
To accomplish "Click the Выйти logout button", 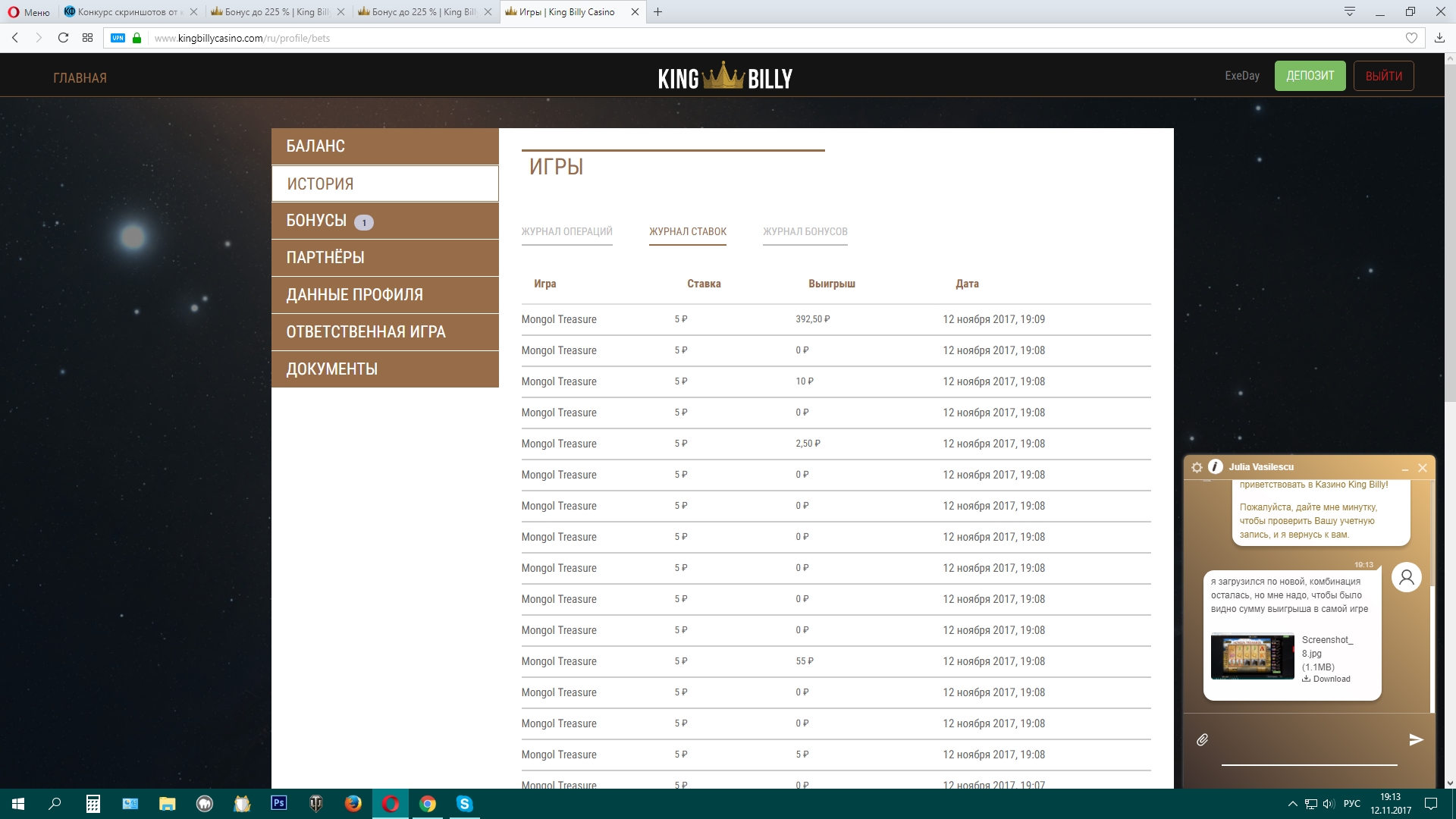I will click(1383, 76).
